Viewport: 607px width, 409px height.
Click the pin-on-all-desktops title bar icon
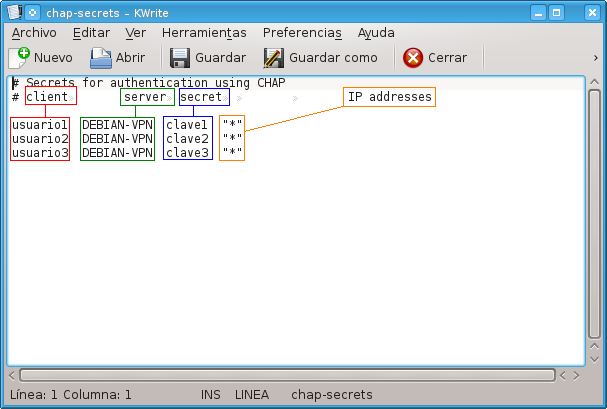[x=33, y=13]
